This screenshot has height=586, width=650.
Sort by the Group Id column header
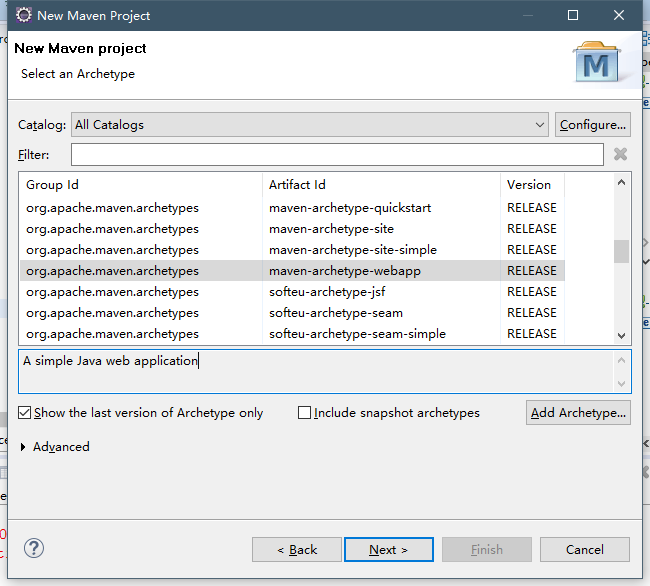click(141, 184)
